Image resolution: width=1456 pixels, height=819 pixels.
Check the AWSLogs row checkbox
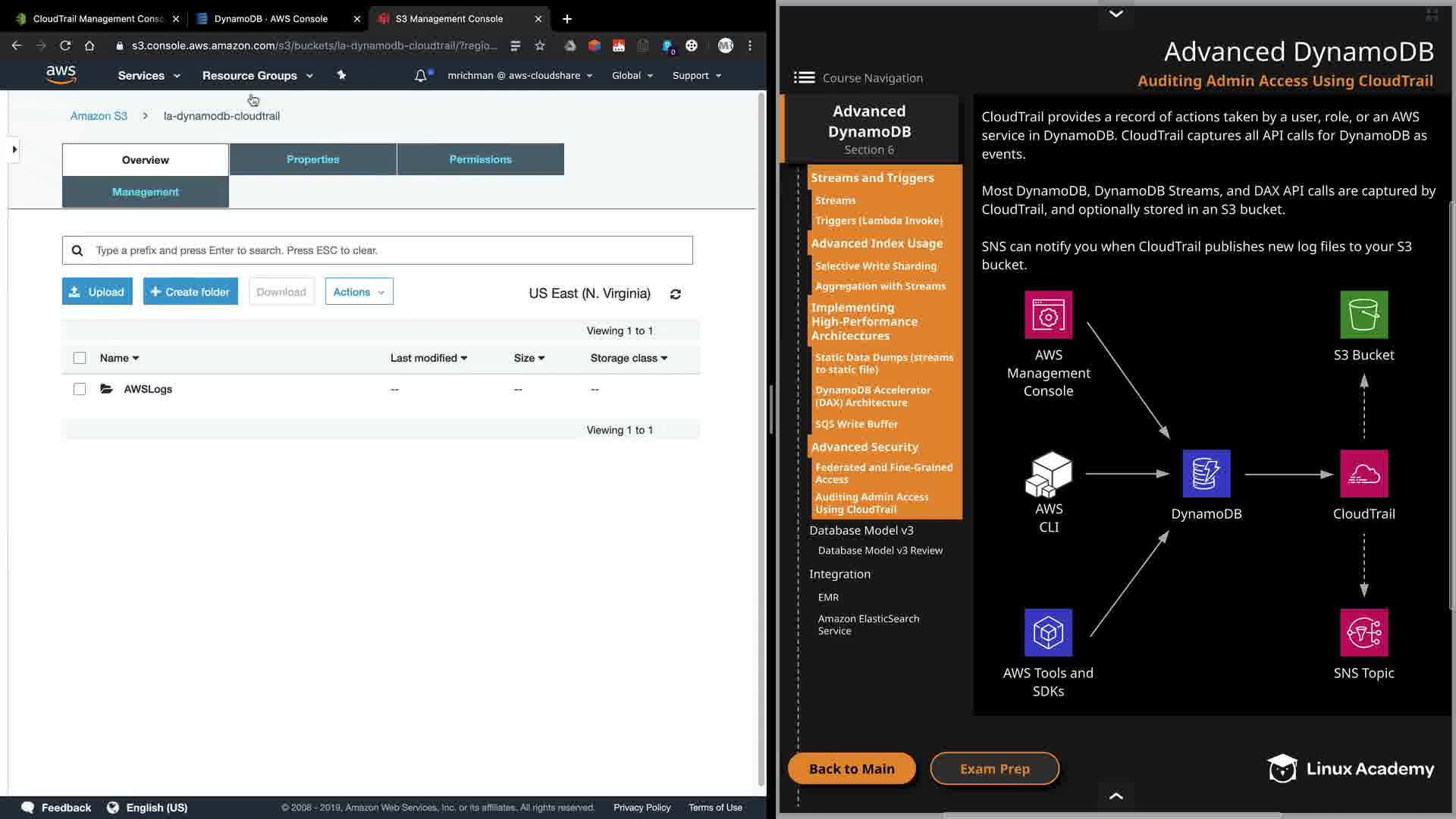click(80, 389)
